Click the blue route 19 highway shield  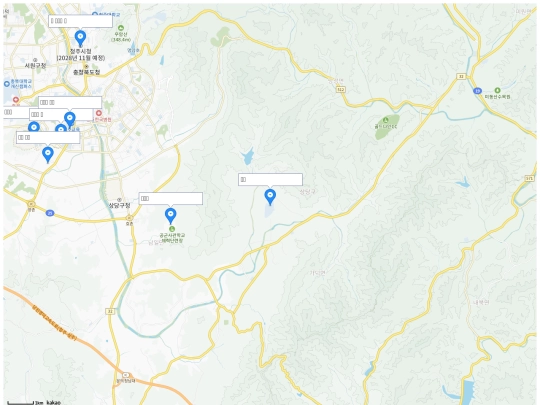tap(477, 91)
